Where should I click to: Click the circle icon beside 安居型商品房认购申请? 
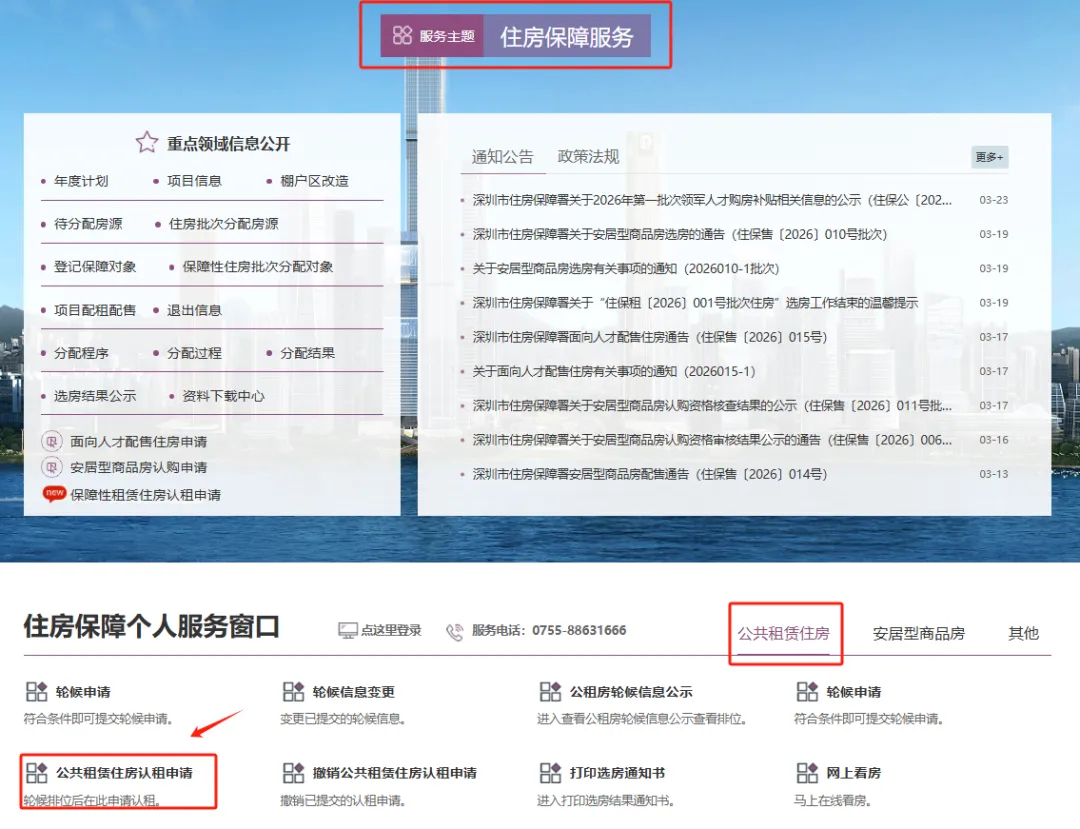[x=52, y=468]
